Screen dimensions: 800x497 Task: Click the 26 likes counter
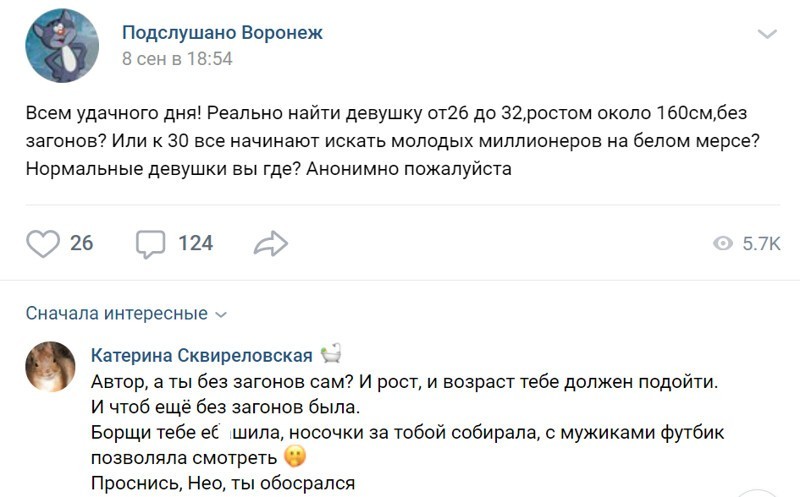point(81,243)
